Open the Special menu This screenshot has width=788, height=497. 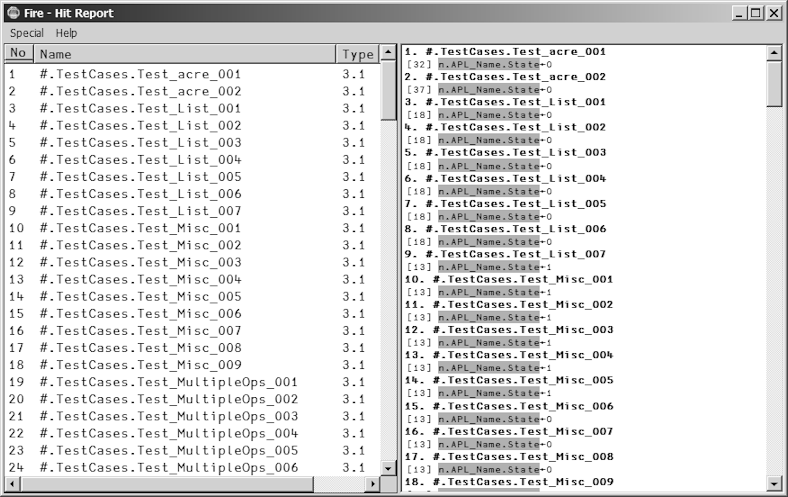[27, 33]
